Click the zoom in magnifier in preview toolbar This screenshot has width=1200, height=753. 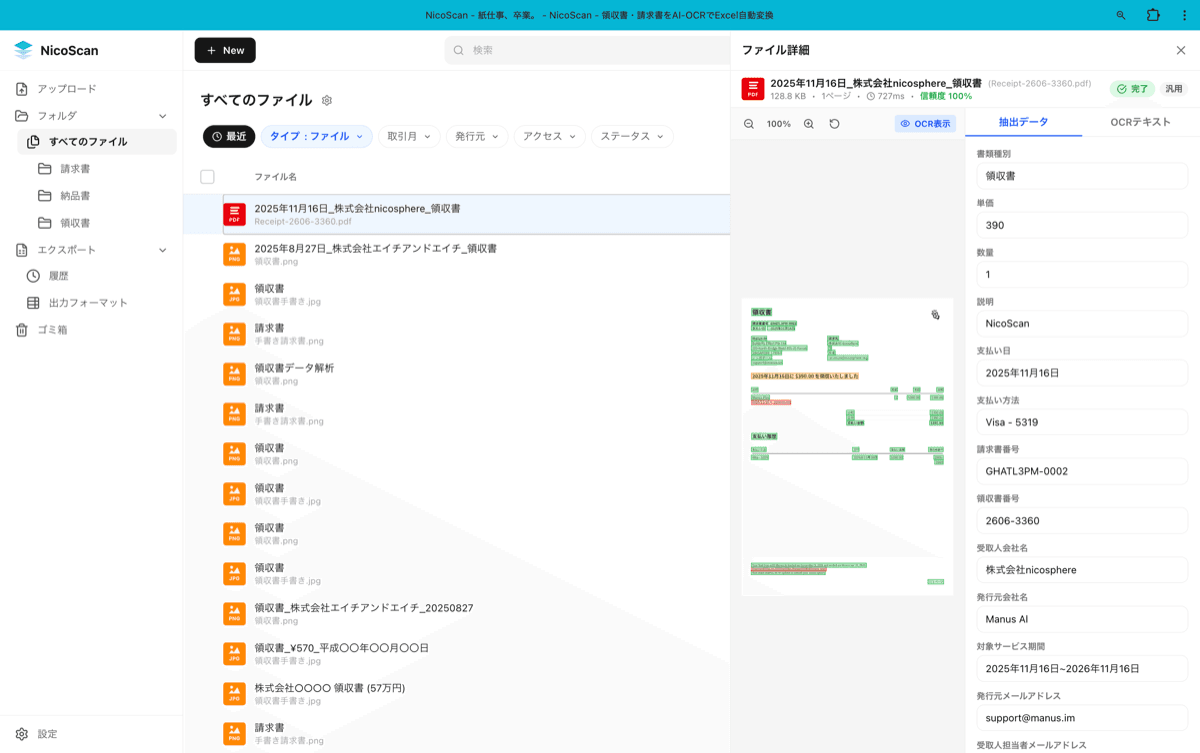click(x=808, y=124)
